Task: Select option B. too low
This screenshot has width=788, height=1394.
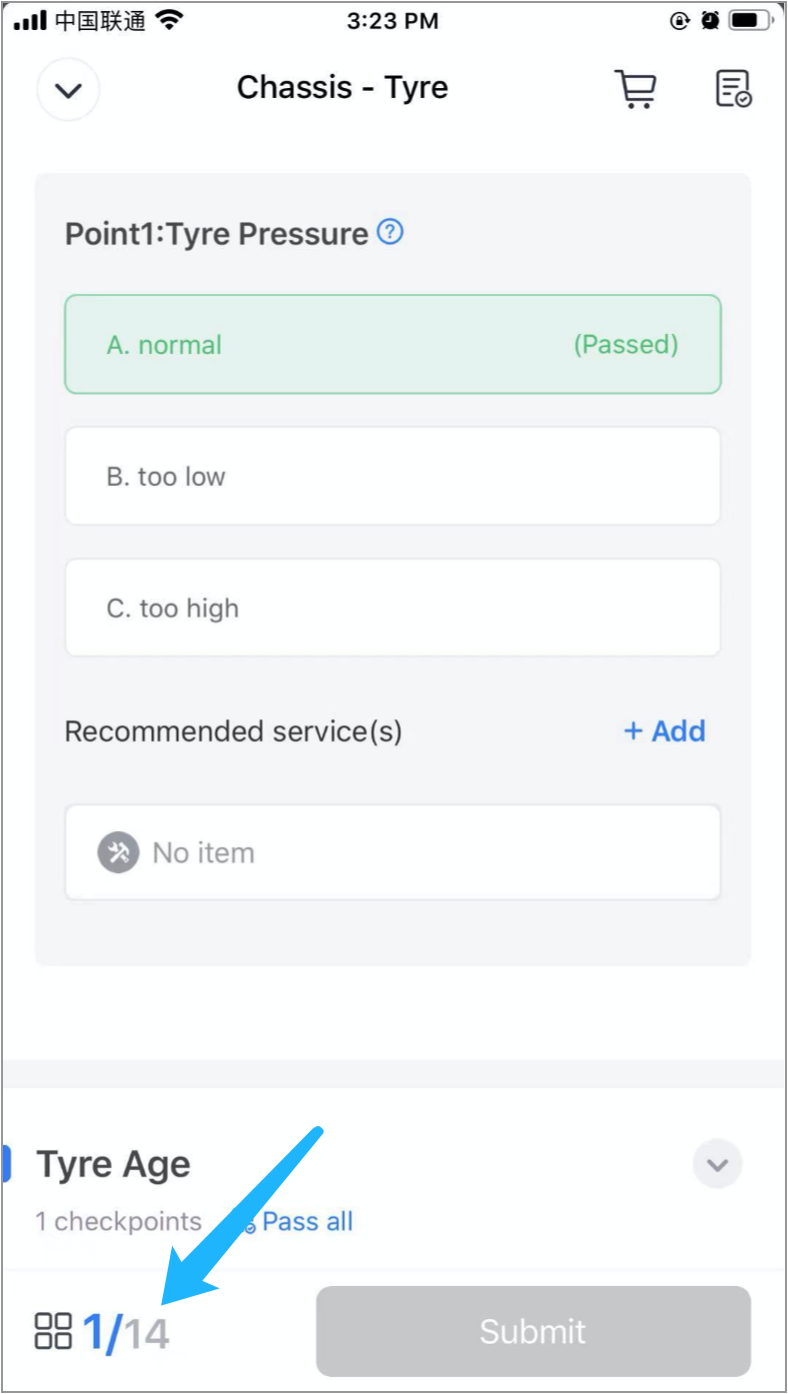Action: [x=392, y=476]
